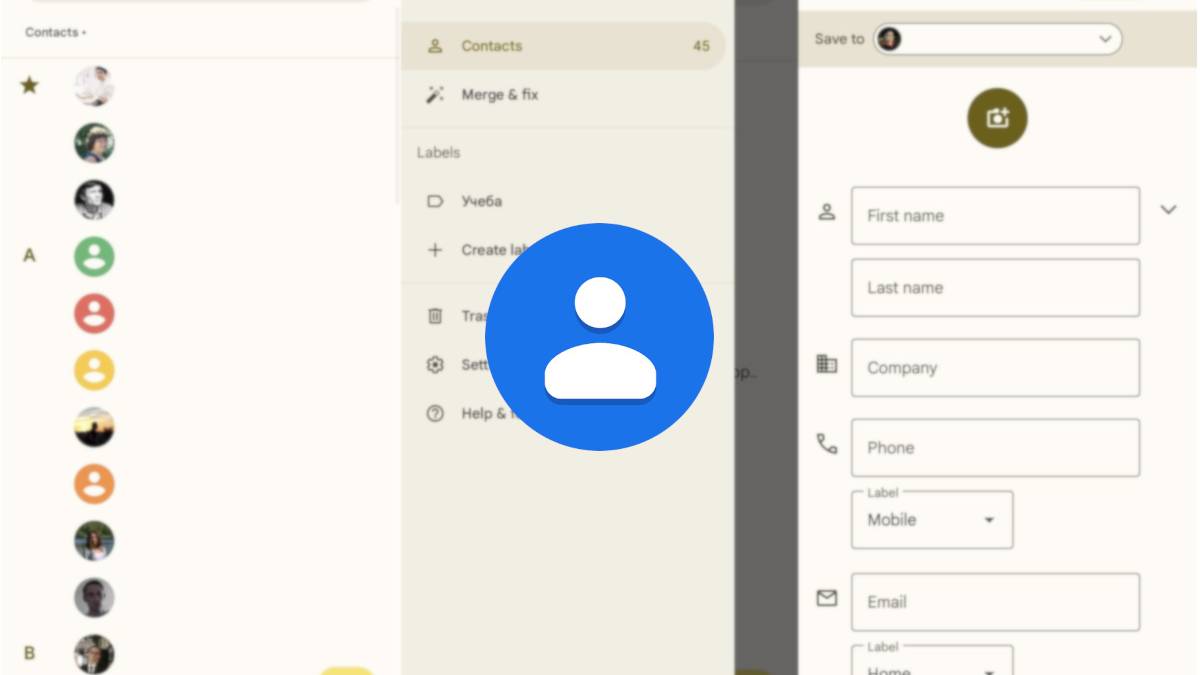Click the Merge & fix magic wand icon
Image resolution: width=1200 pixels, height=675 pixels.
coord(435,95)
